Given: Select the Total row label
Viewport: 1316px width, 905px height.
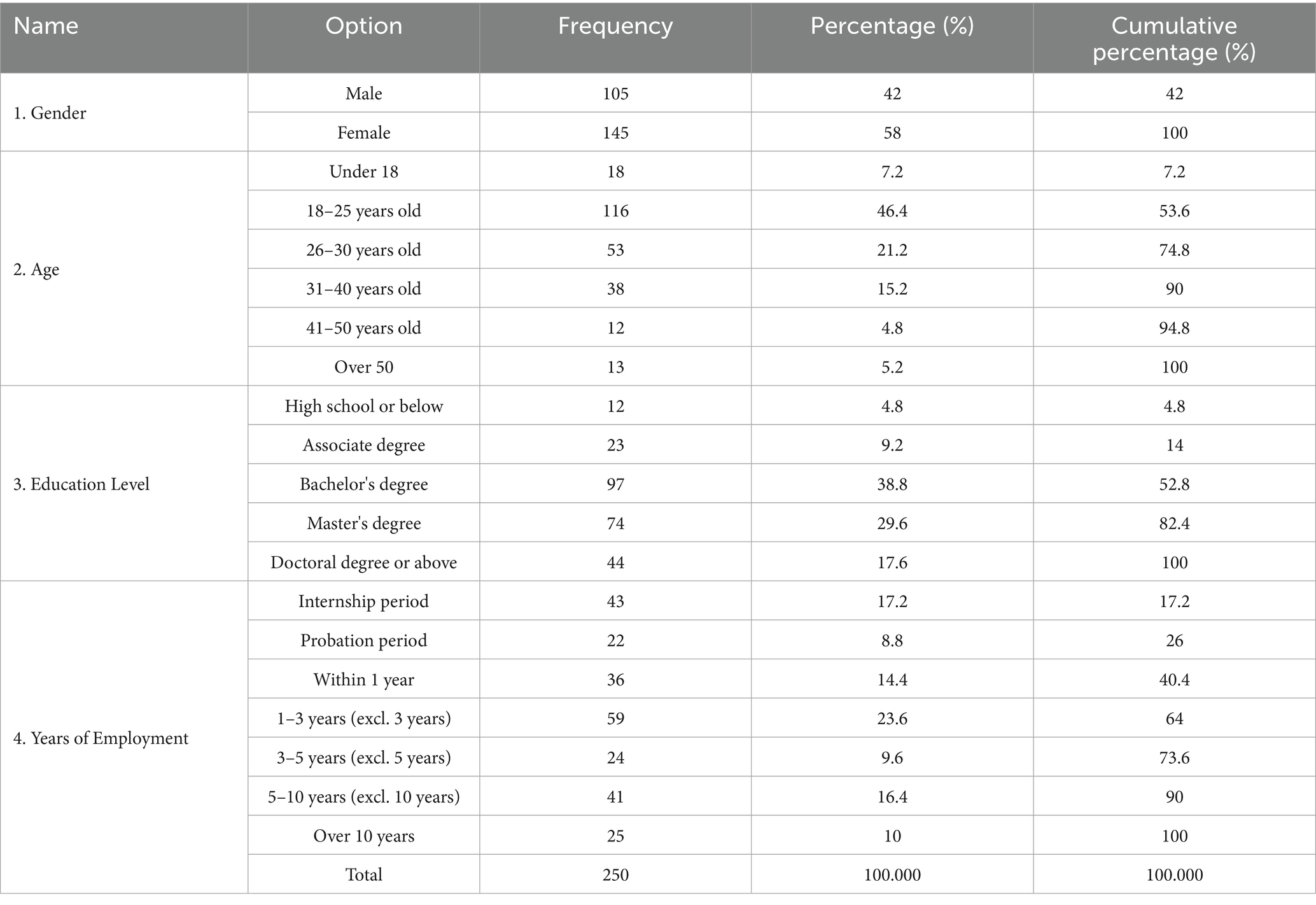Looking at the screenshot, I should pos(363,874).
